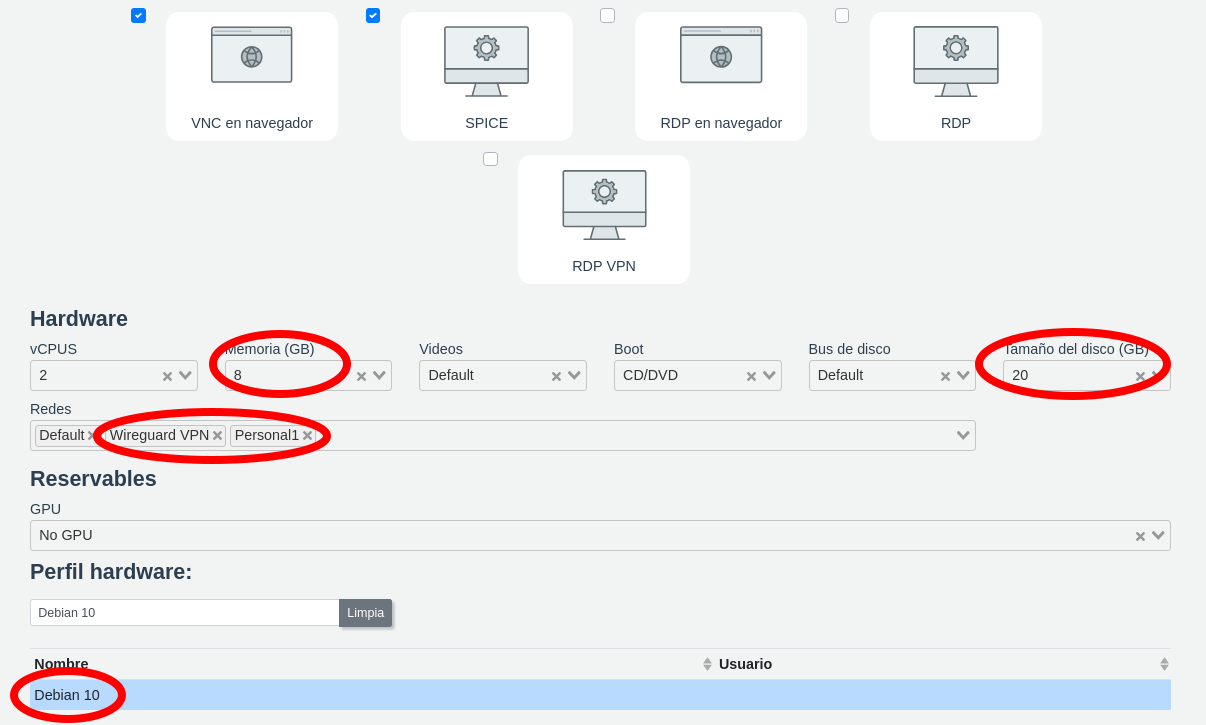Tick the RDP VPN checkbox
1206x725 pixels.
[490, 159]
